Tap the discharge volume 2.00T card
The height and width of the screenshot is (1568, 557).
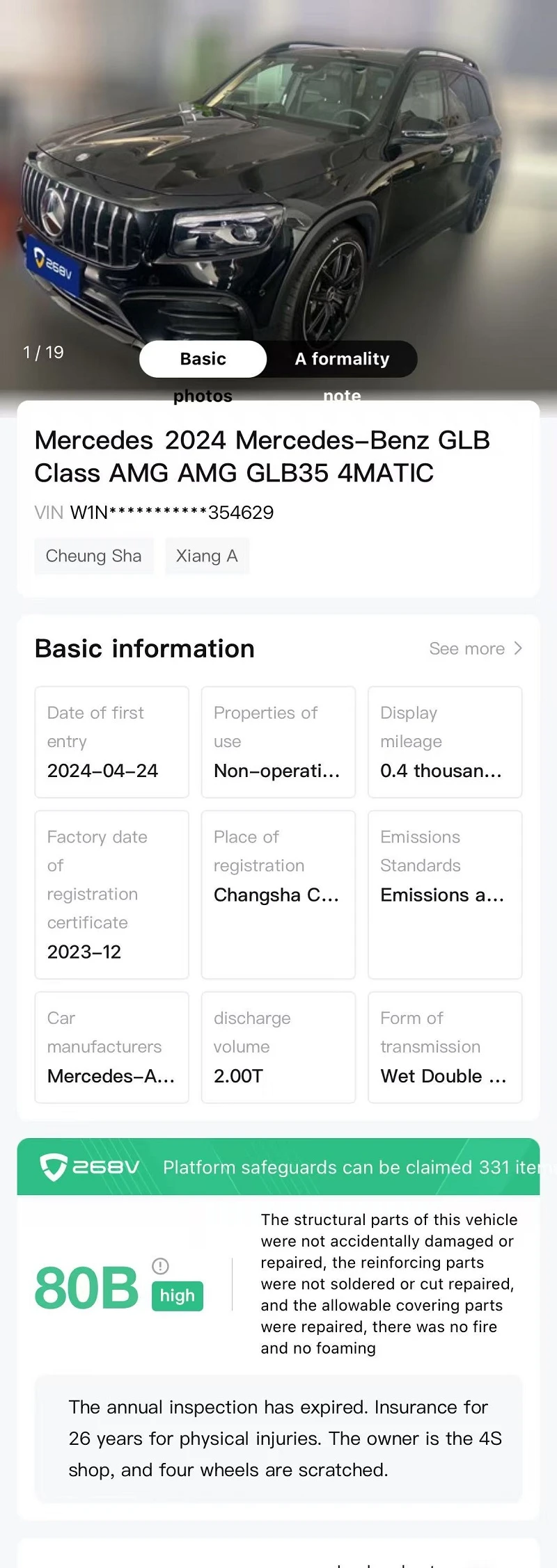(278, 1048)
